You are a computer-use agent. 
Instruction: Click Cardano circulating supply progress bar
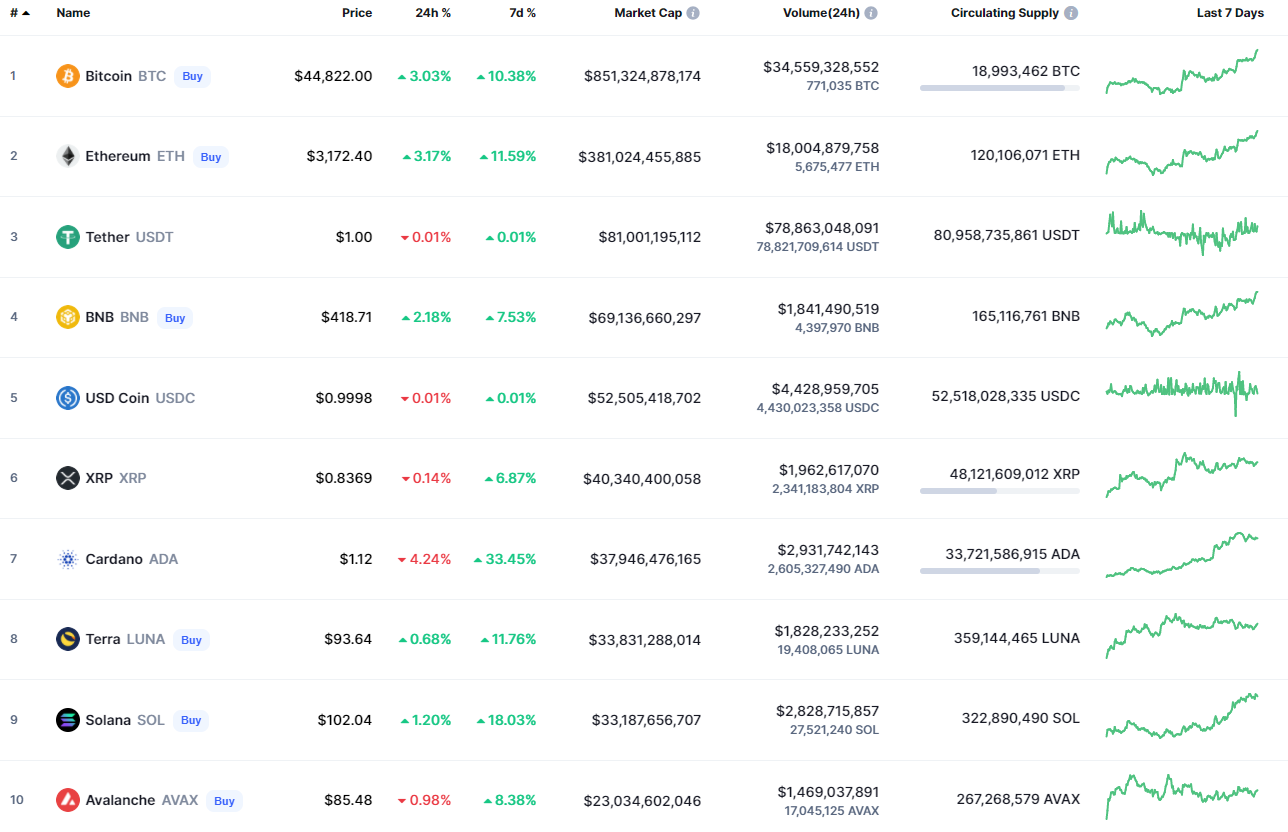[x=1000, y=571]
